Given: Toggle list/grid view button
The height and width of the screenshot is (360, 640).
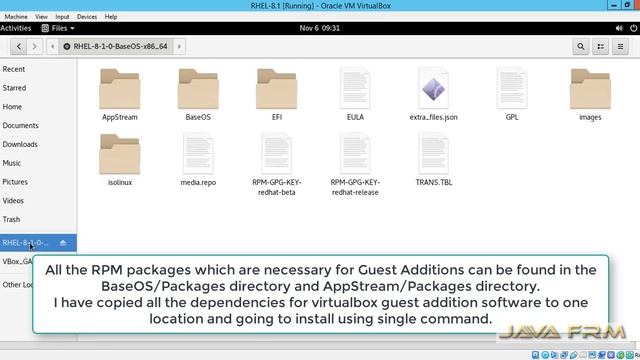Looking at the screenshot, I should click(x=600, y=47).
